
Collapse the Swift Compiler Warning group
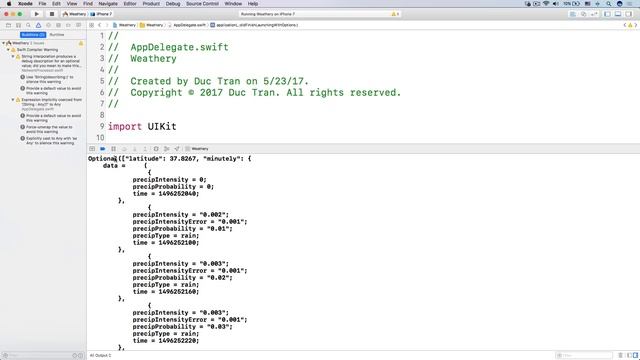8,50
